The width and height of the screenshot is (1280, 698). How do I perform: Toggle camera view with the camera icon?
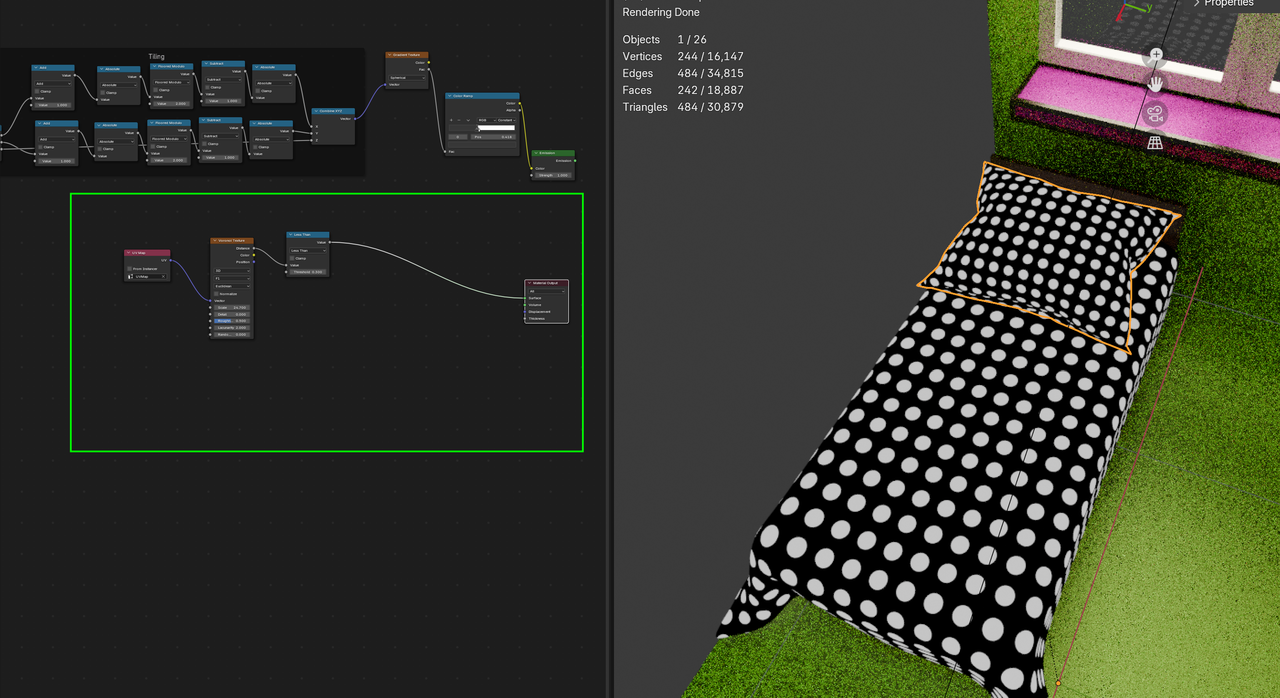[x=1156, y=113]
